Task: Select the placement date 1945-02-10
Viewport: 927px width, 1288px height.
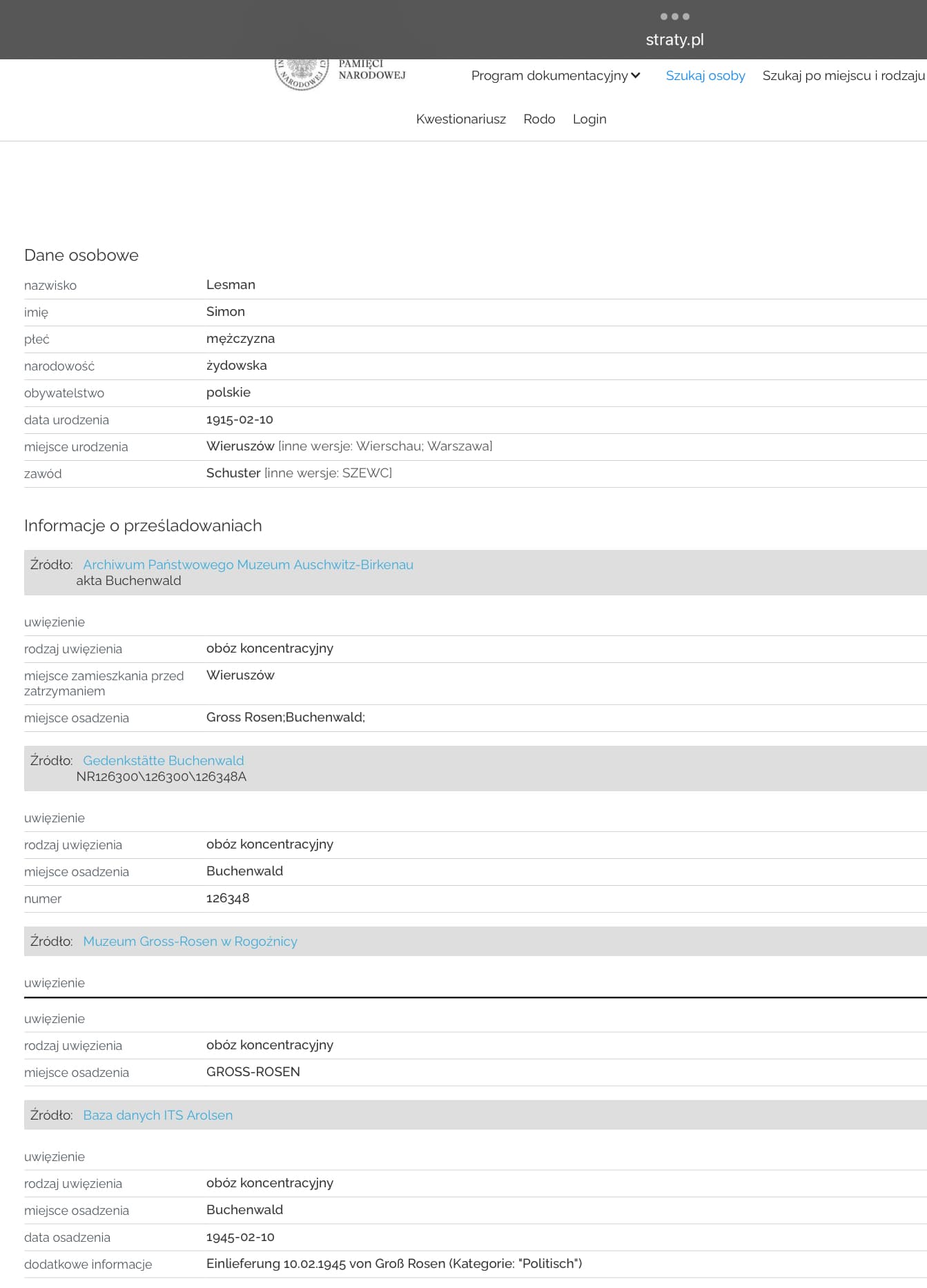Action: [240, 1238]
